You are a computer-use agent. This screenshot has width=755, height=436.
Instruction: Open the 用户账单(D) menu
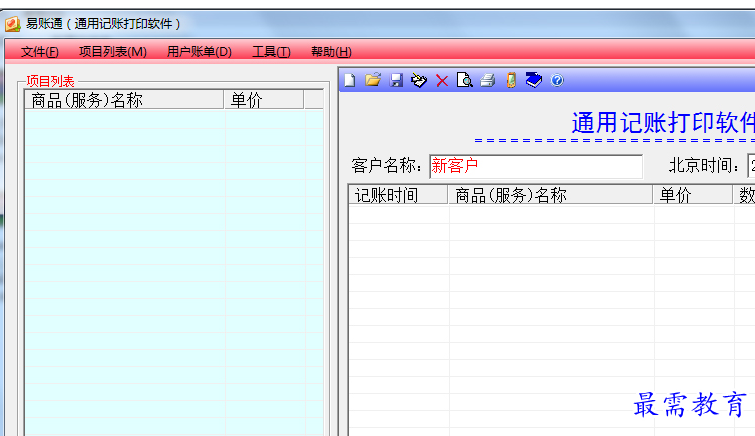coord(199,52)
